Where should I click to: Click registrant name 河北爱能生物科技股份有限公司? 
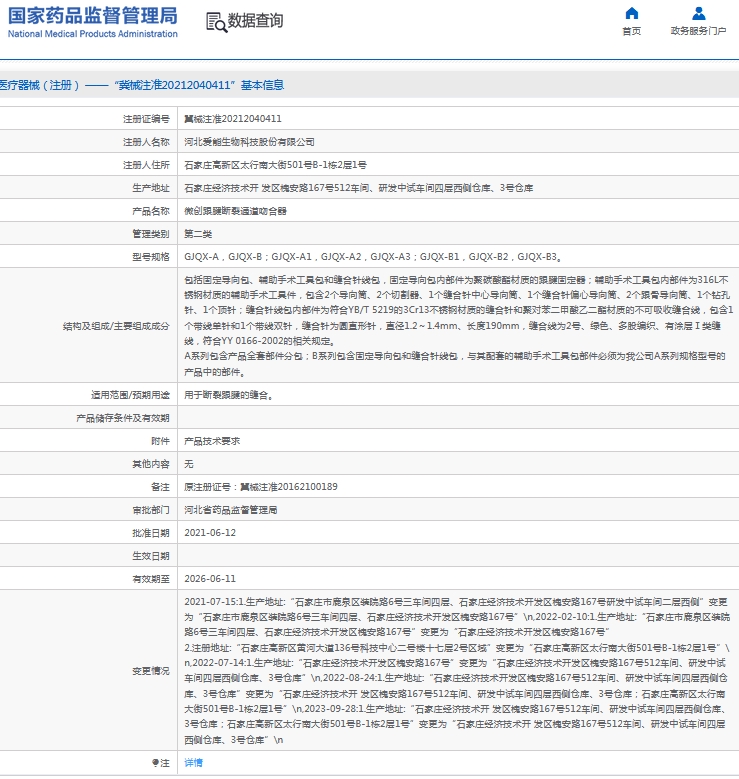[249, 142]
